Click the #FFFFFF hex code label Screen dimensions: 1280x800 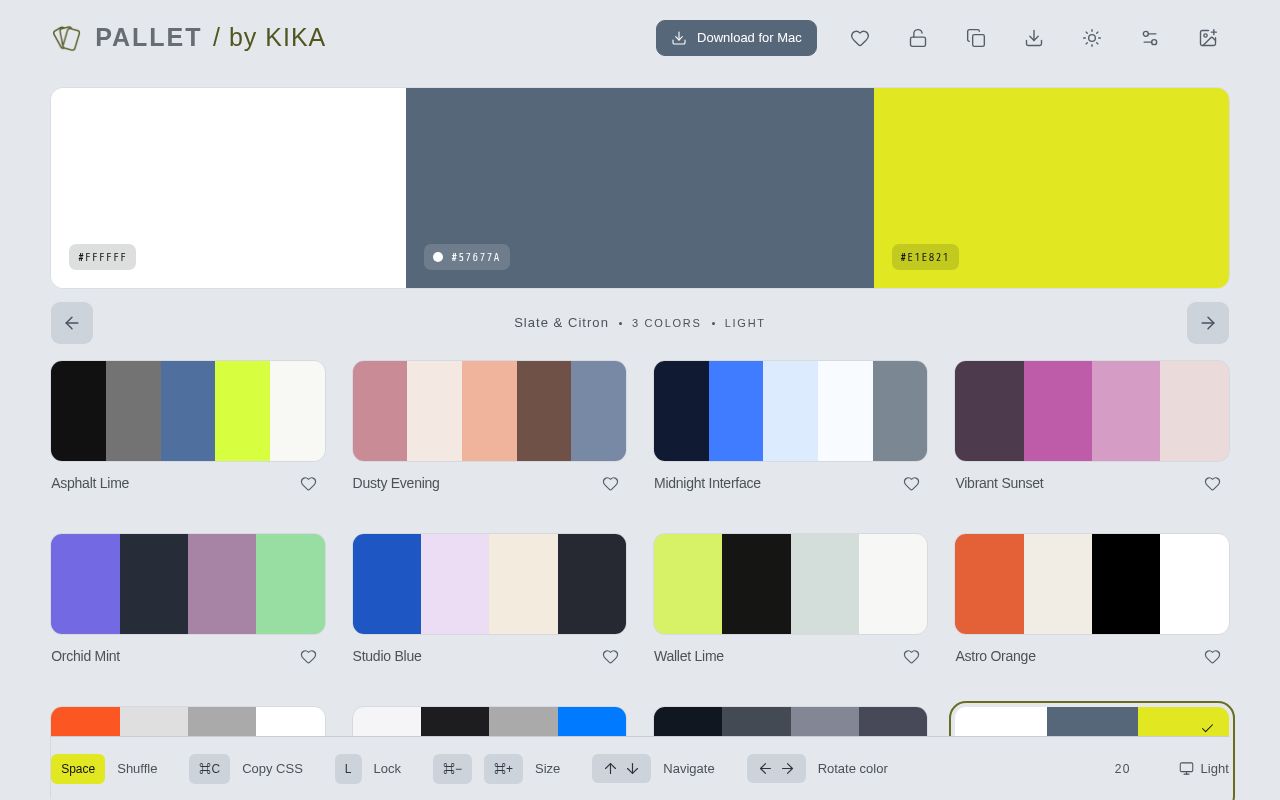(x=102, y=257)
